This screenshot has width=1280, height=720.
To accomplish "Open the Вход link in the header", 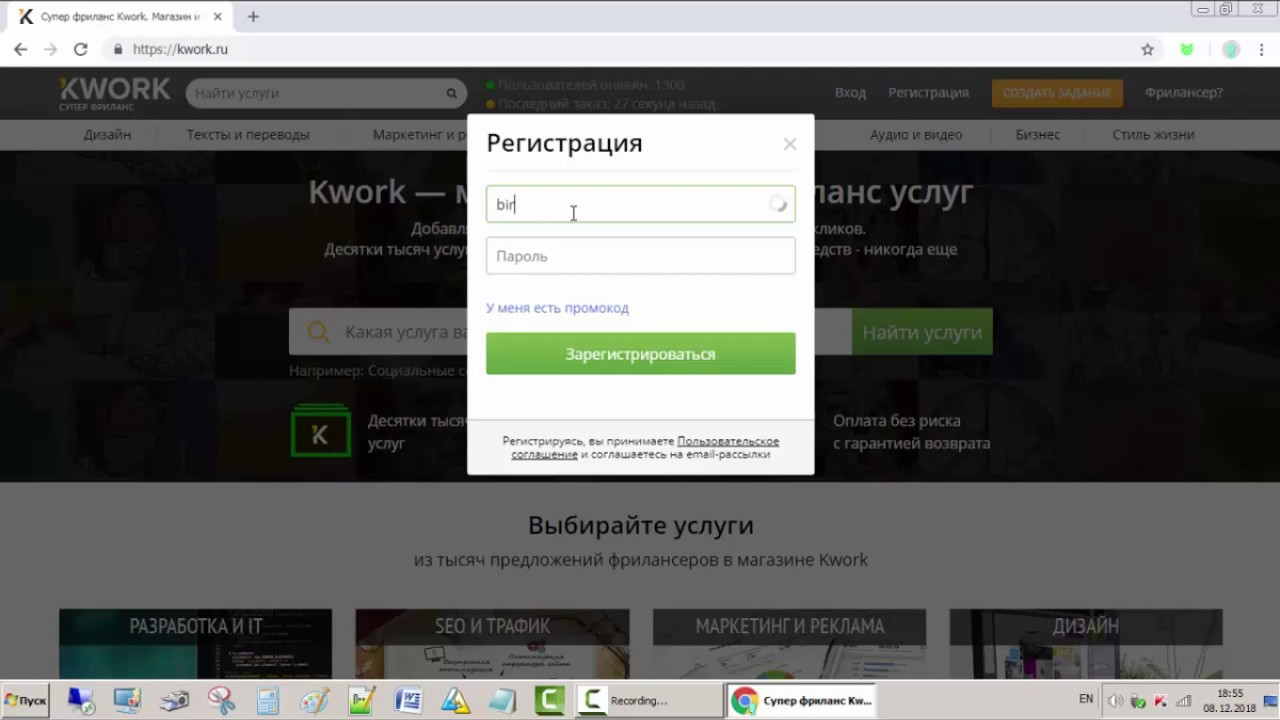I will click(x=850, y=92).
